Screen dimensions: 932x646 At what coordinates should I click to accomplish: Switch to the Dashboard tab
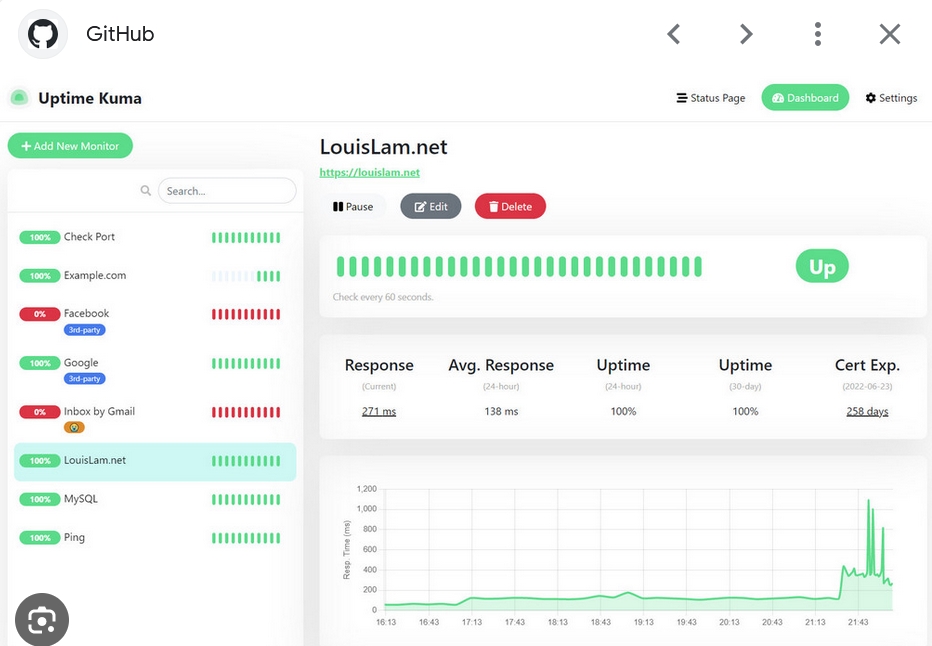[x=805, y=98]
